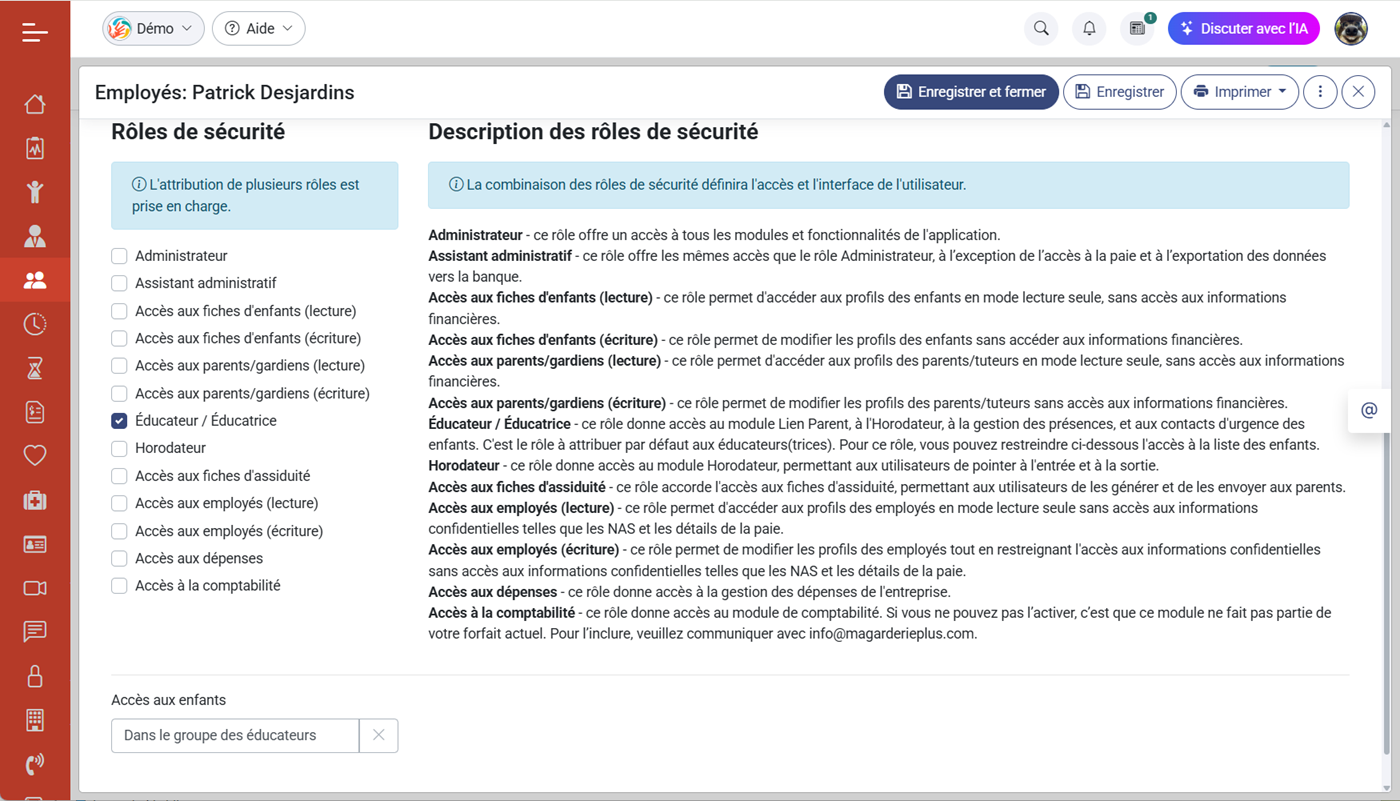The width and height of the screenshot is (1400, 801).
Task: Open the main navigation hamburger menu
Action: tap(34, 31)
